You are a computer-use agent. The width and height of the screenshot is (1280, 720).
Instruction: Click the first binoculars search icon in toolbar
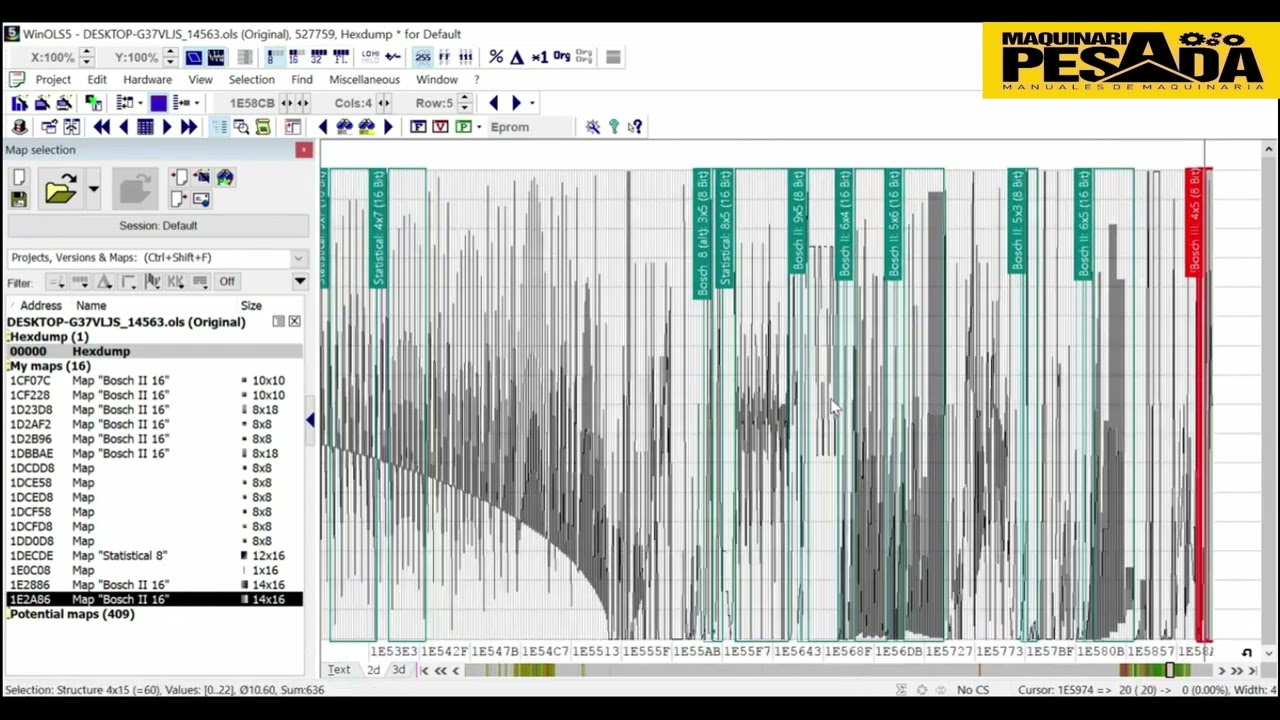344,127
